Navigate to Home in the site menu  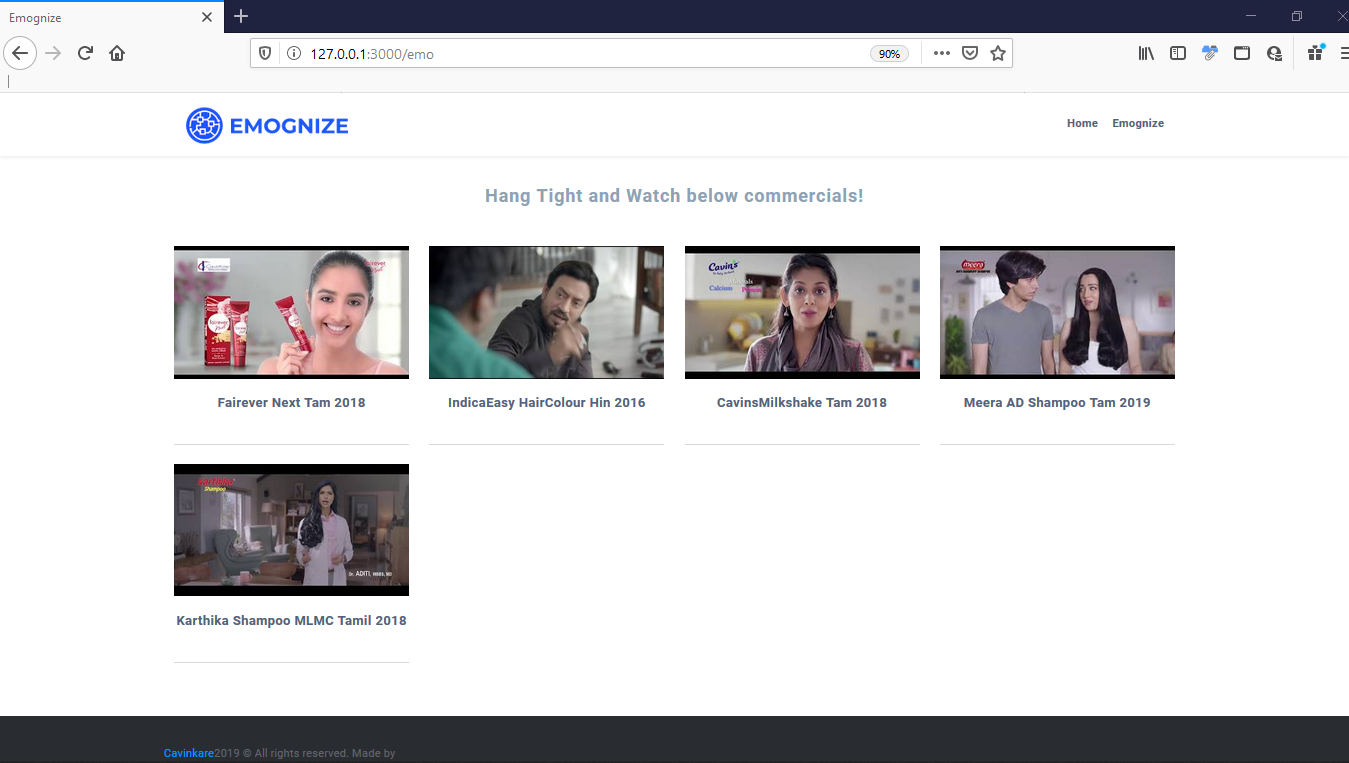[1082, 124]
